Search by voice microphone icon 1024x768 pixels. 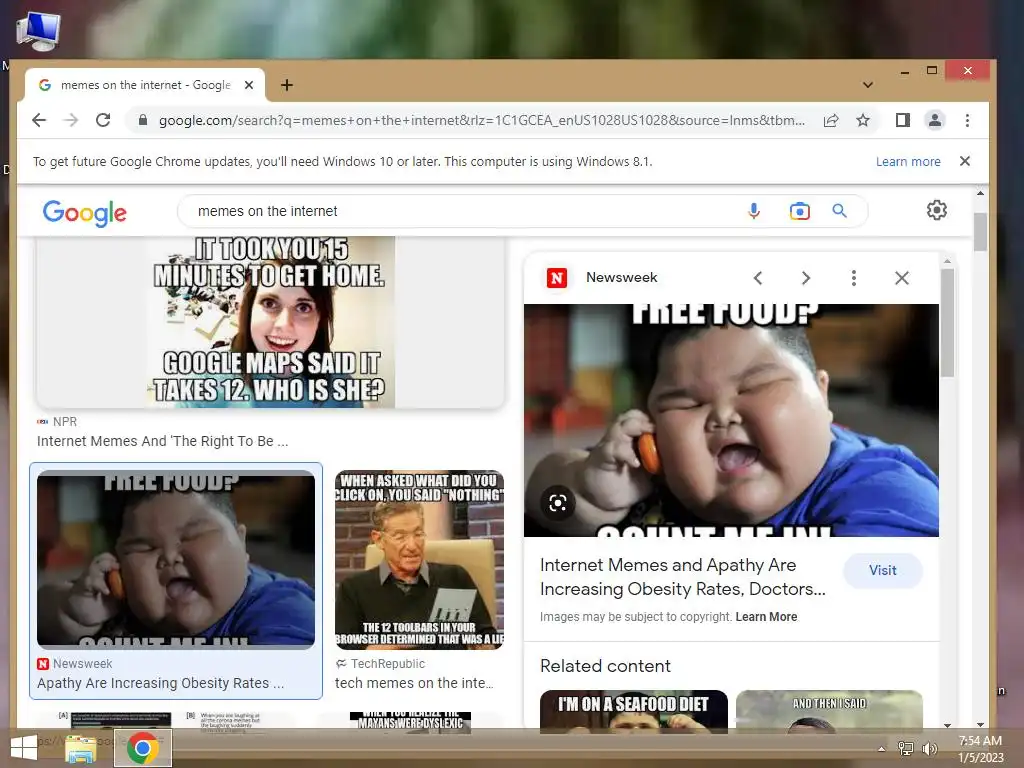[x=754, y=211]
